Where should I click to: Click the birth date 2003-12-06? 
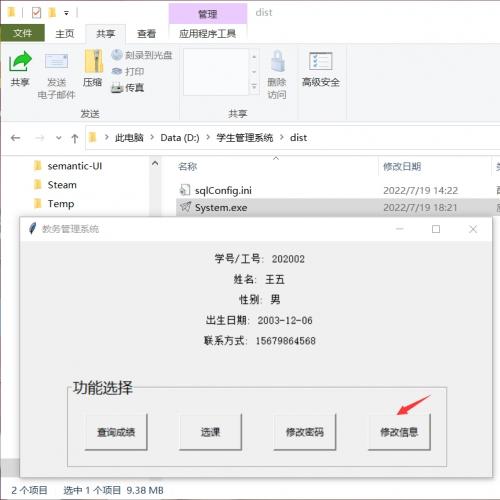point(285,320)
